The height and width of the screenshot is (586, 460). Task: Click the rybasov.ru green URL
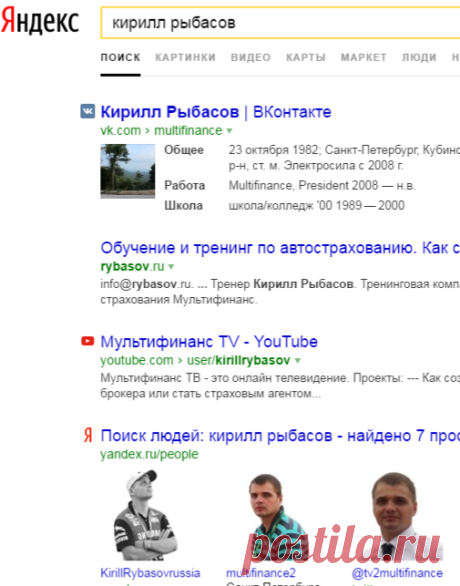click(x=132, y=266)
